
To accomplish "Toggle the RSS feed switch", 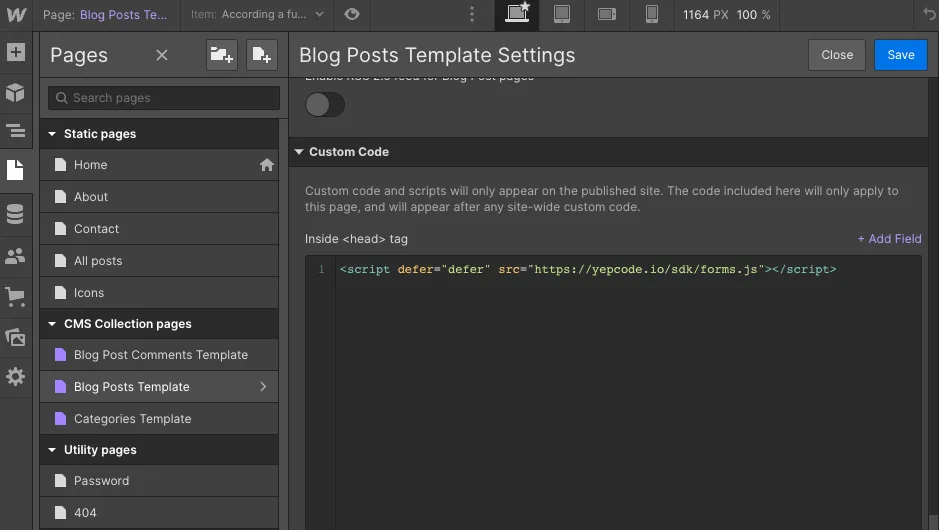I will click(x=324, y=104).
